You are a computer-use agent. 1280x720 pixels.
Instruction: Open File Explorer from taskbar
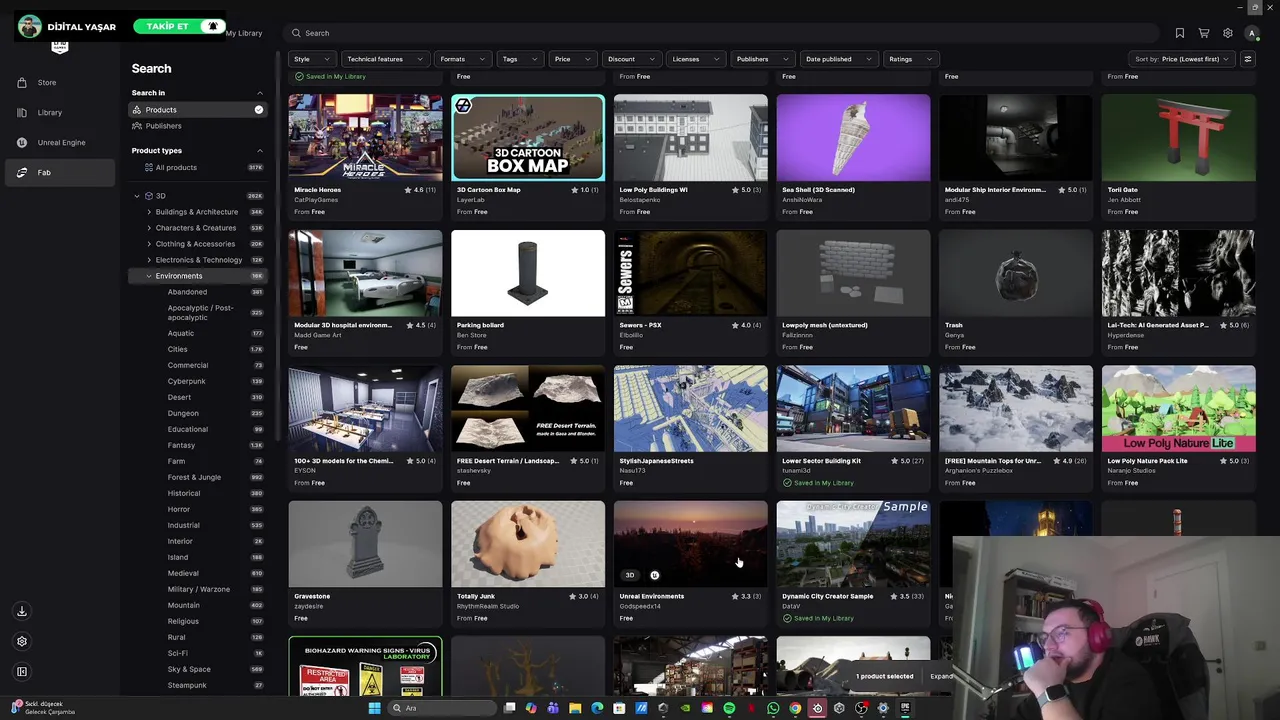coord(575,708)
